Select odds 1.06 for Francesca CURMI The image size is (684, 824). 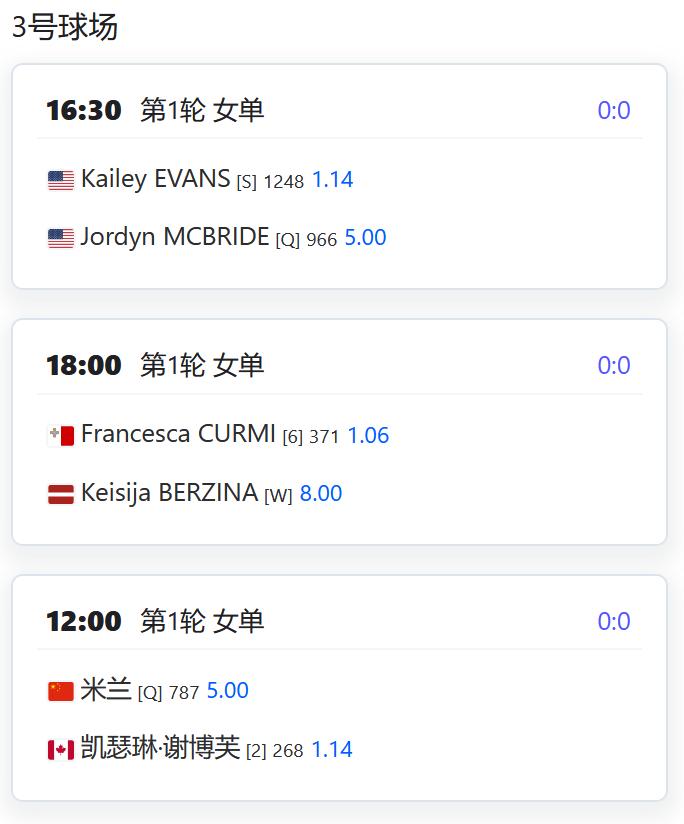click(368, 436)
